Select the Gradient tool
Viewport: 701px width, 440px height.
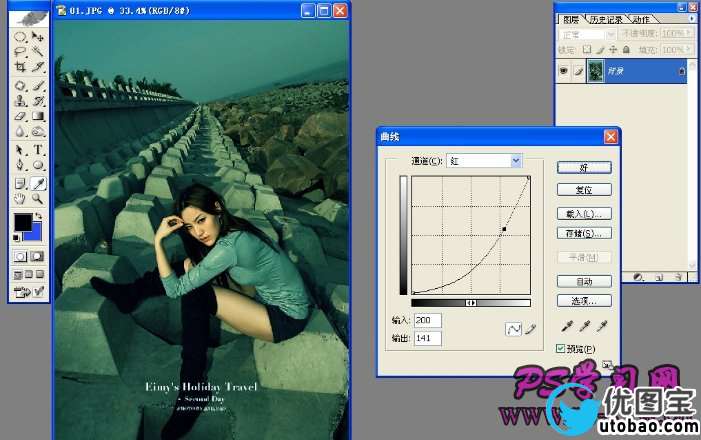pos(38,116)
